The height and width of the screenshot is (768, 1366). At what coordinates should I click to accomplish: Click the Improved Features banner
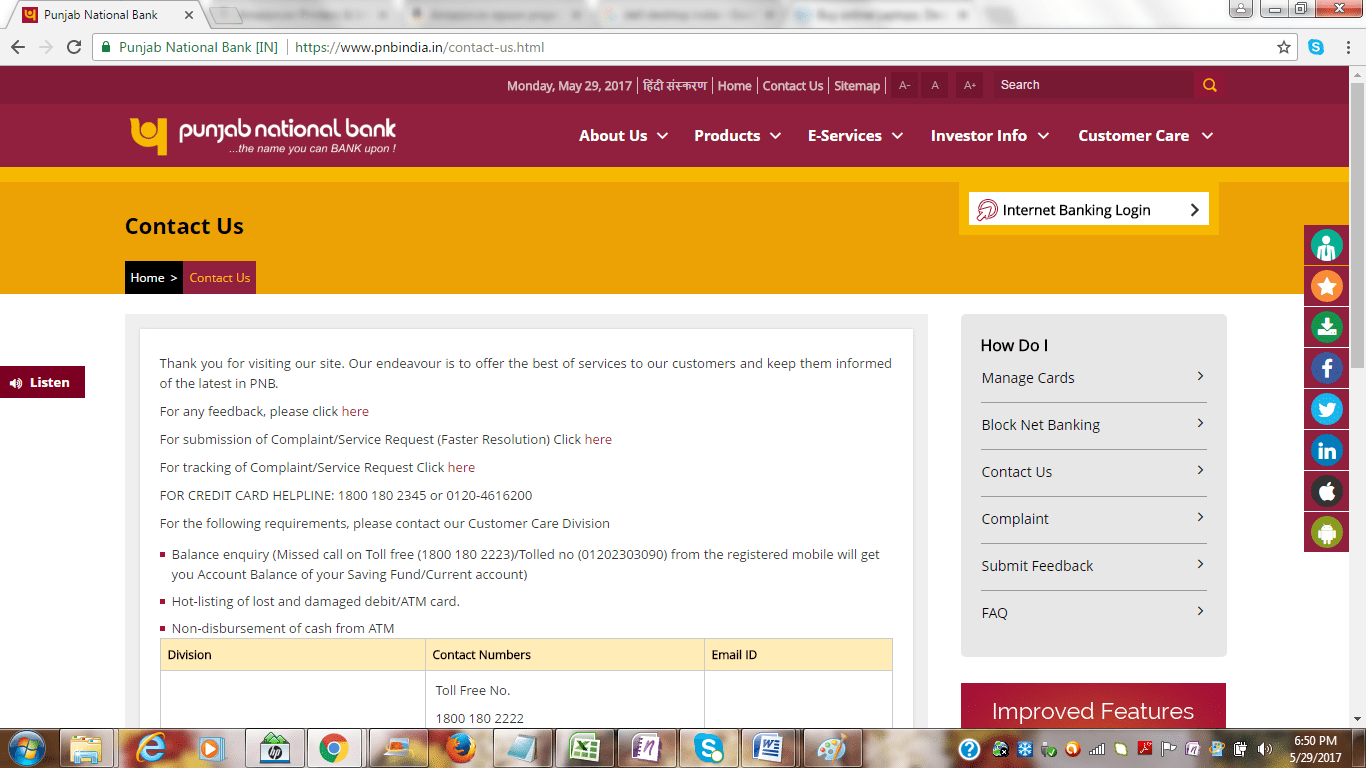pos(1093,706)
